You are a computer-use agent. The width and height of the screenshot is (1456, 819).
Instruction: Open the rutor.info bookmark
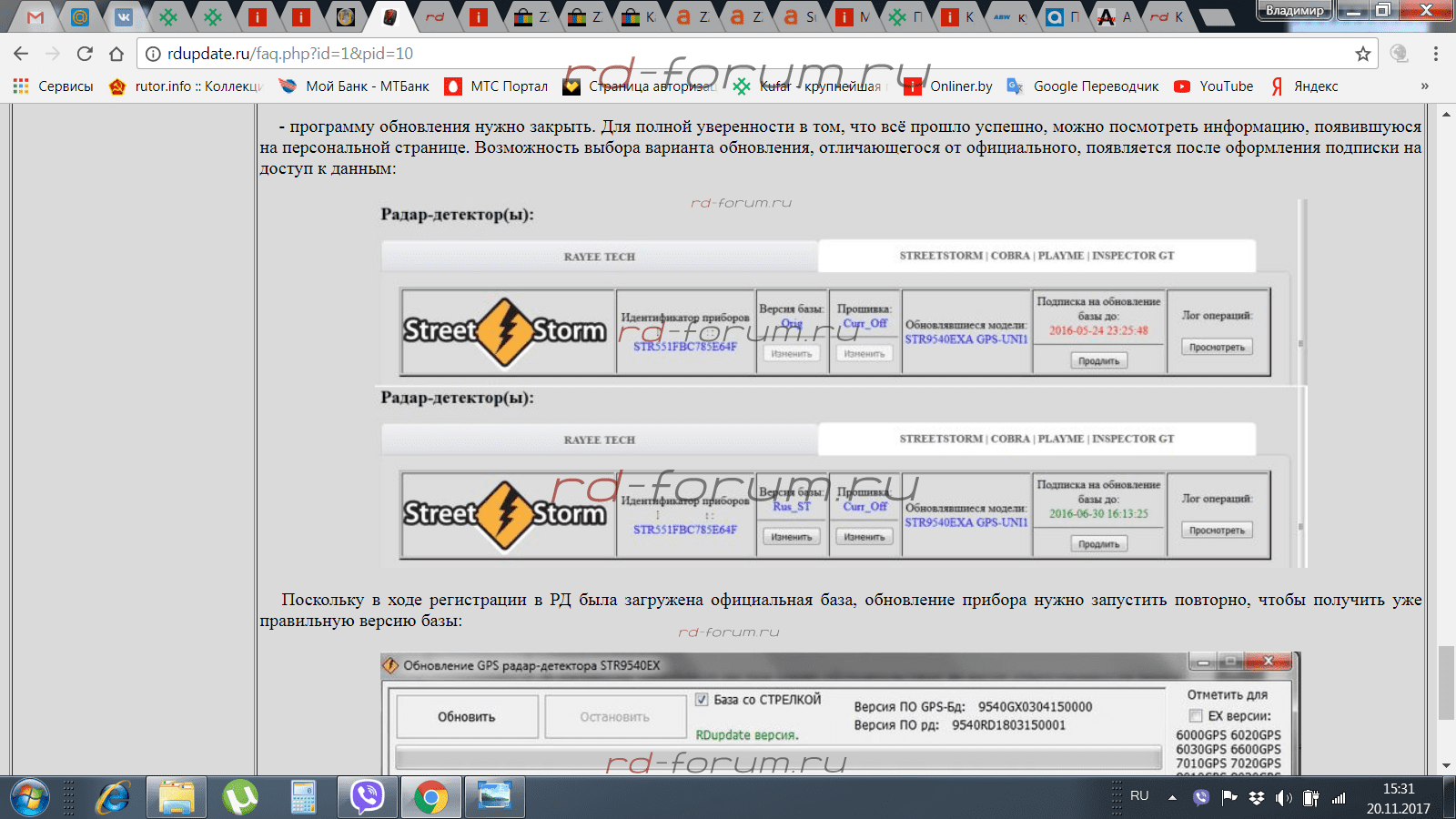[x=186, y=86]
